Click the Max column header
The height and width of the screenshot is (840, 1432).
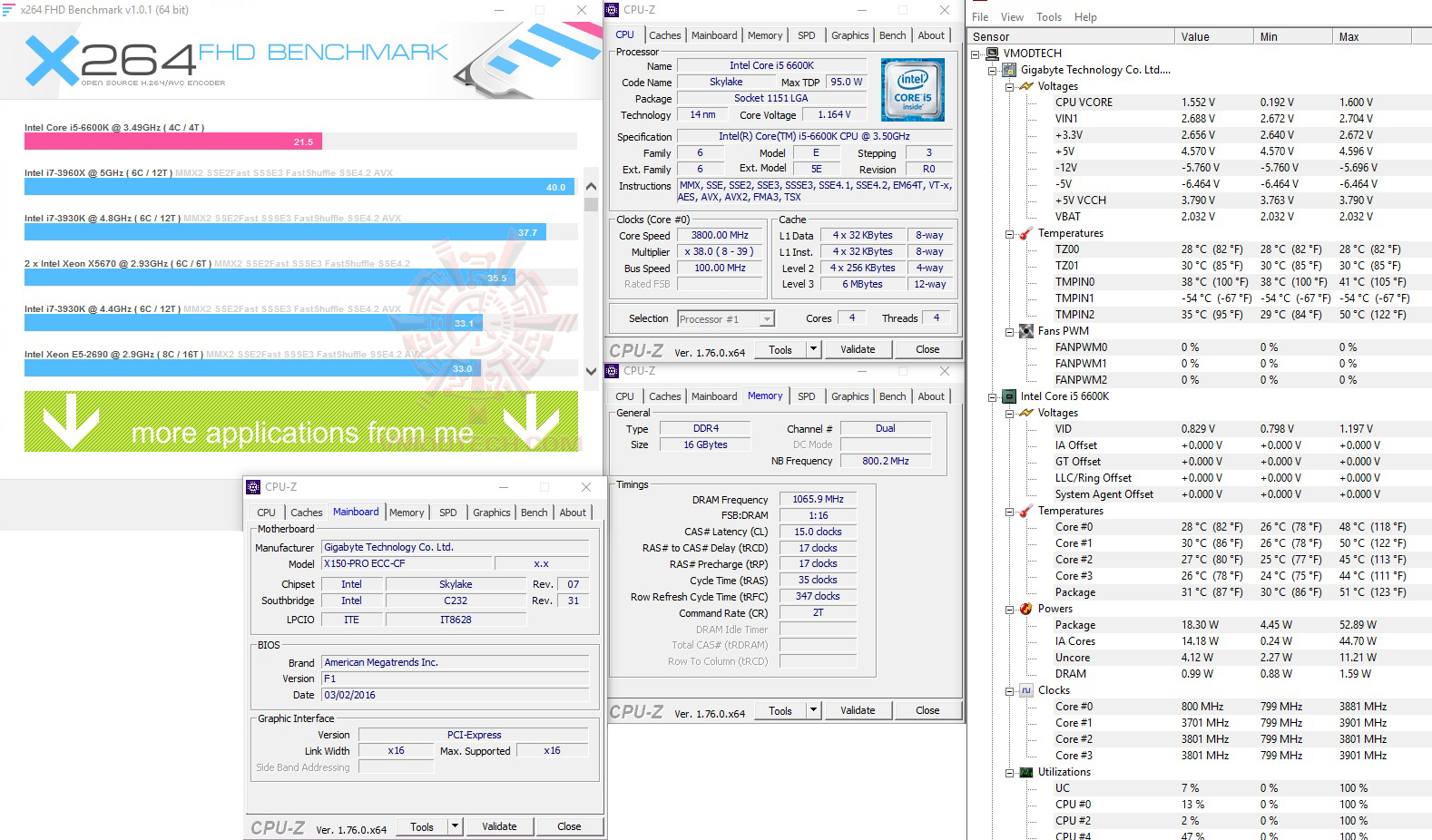pyautogui.click(x=1371, y=37)
